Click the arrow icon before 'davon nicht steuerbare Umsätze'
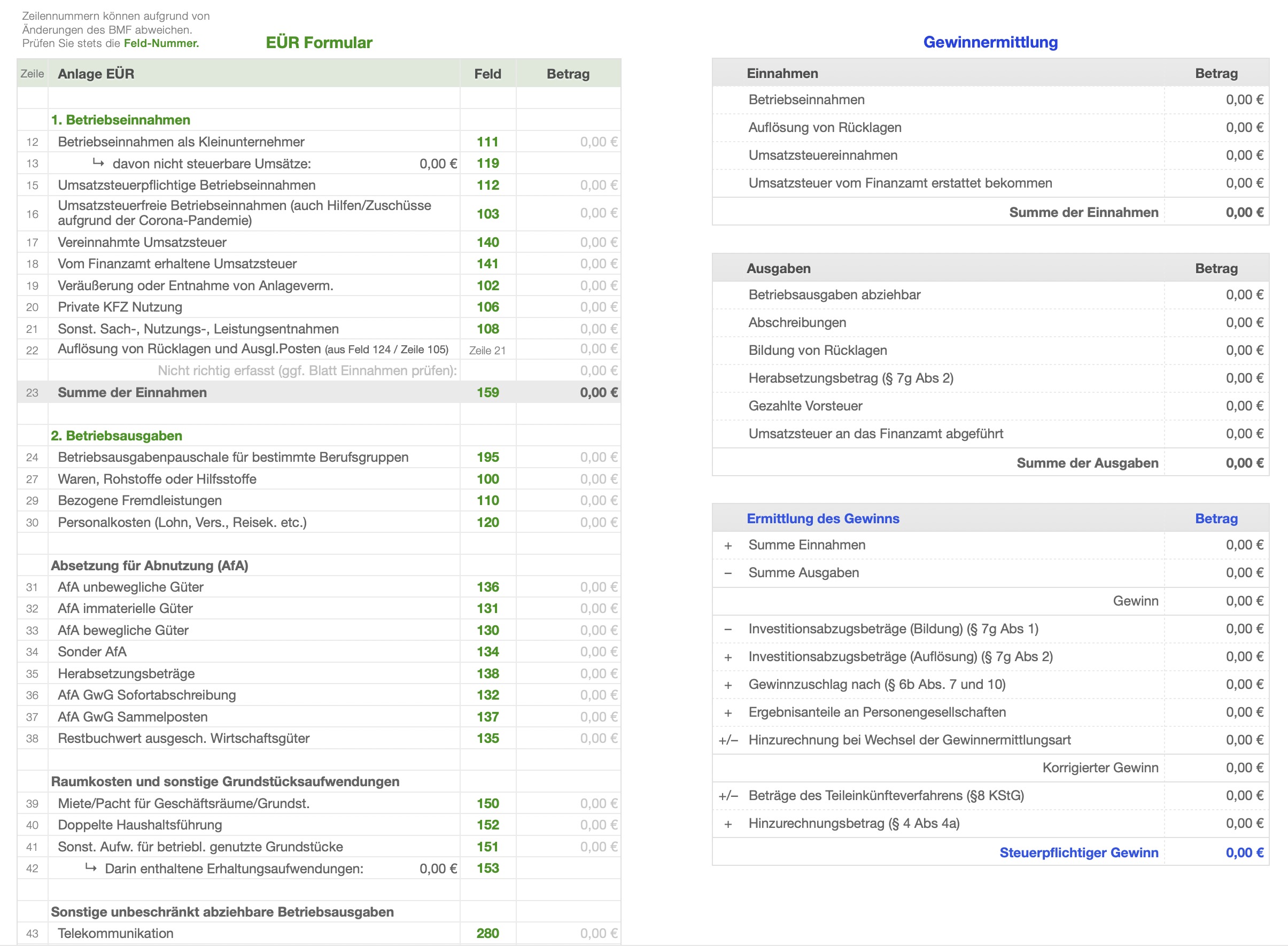 tap(98, 163)
